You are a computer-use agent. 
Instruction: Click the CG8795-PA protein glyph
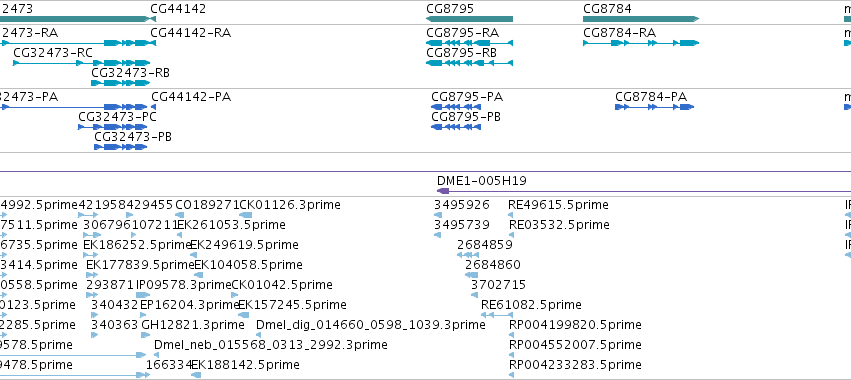pos(456,107)
